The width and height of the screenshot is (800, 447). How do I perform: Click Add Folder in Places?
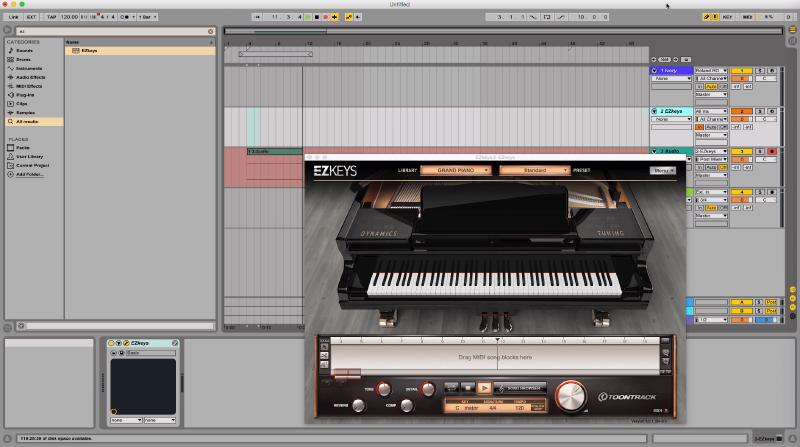30,174
